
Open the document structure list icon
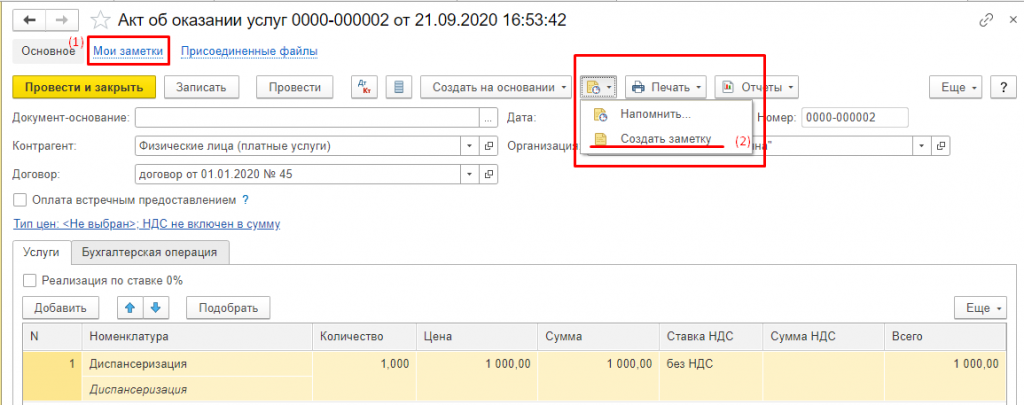[399, 87]
